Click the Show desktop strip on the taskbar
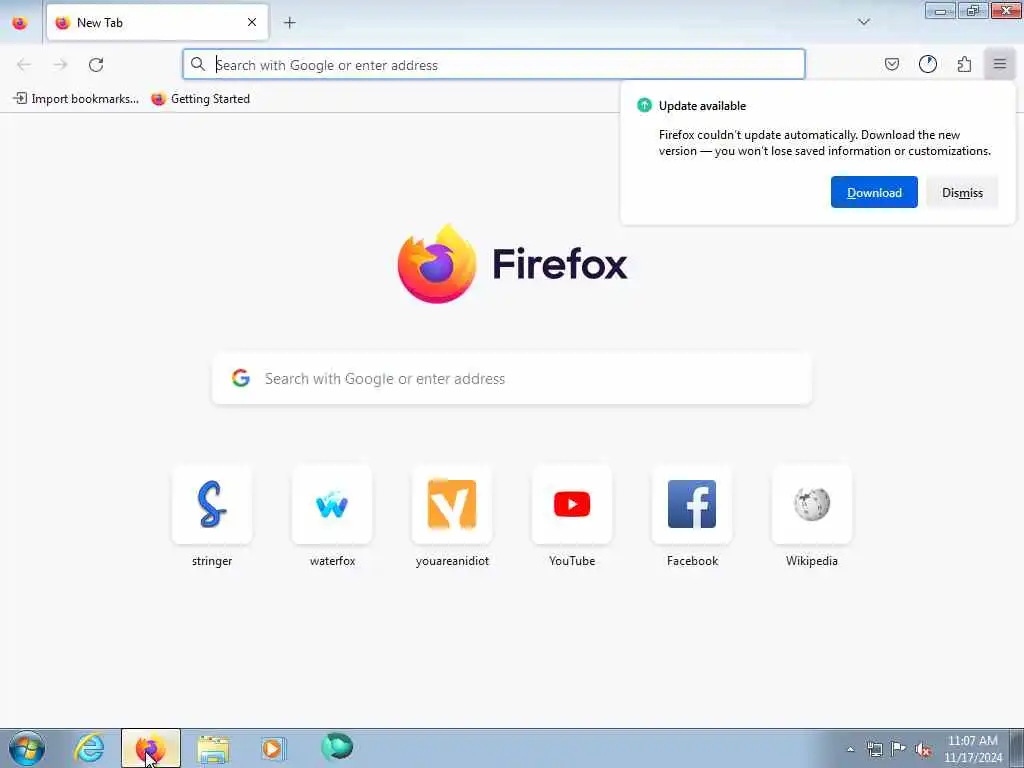The image size is (1024, 768). pos(1017,748)
